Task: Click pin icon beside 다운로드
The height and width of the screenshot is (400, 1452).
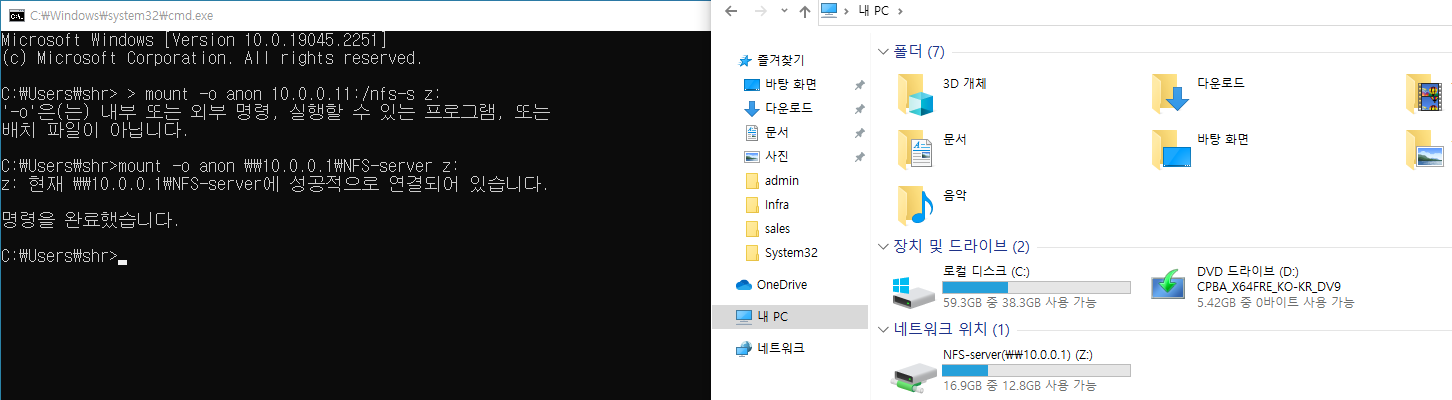Action: click(859, 109)
